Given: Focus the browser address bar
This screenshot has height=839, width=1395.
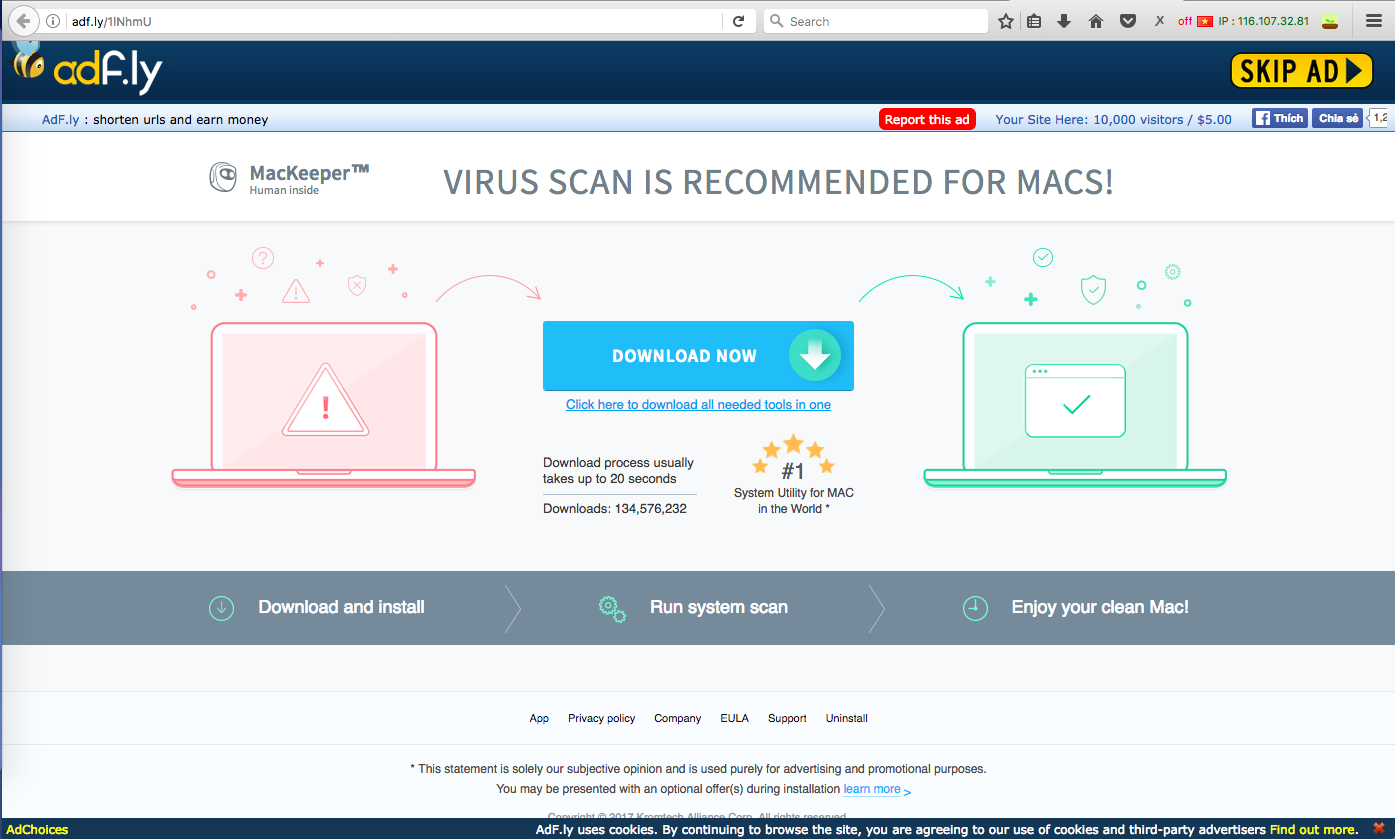Looking at the screenshot, I should [x=394, y=21].
